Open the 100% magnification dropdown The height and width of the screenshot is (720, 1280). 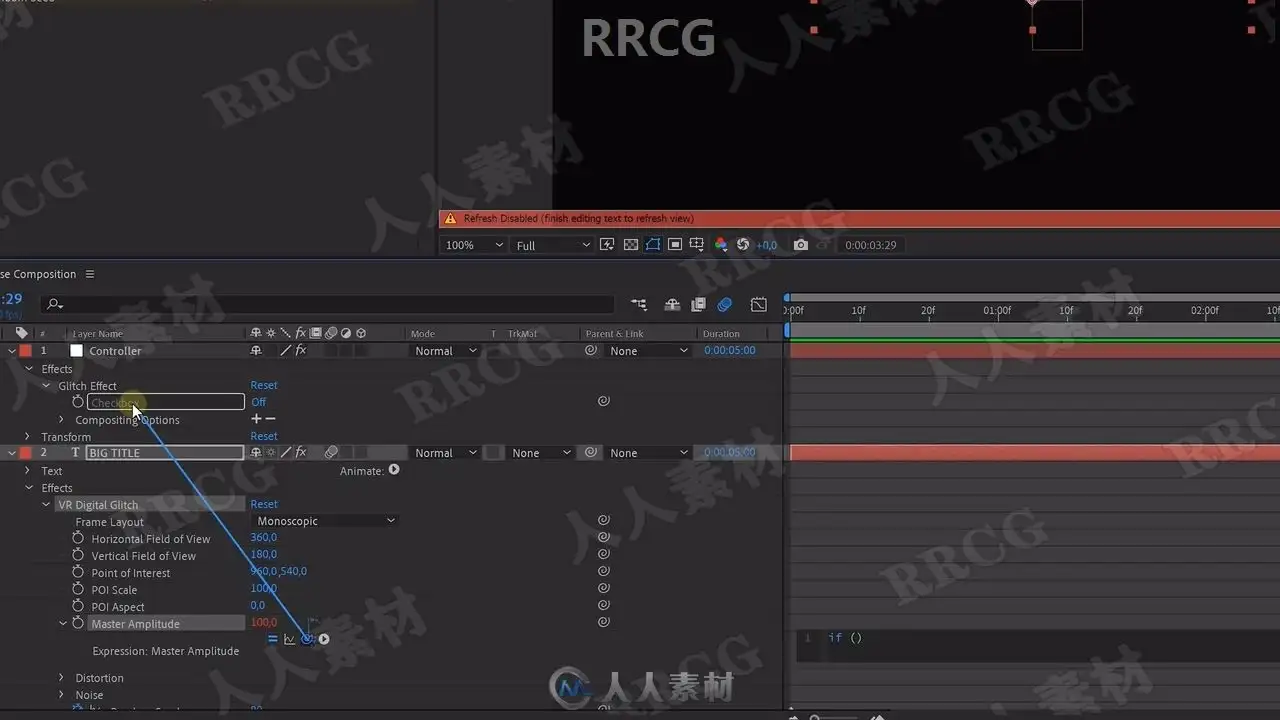[474, 245]
